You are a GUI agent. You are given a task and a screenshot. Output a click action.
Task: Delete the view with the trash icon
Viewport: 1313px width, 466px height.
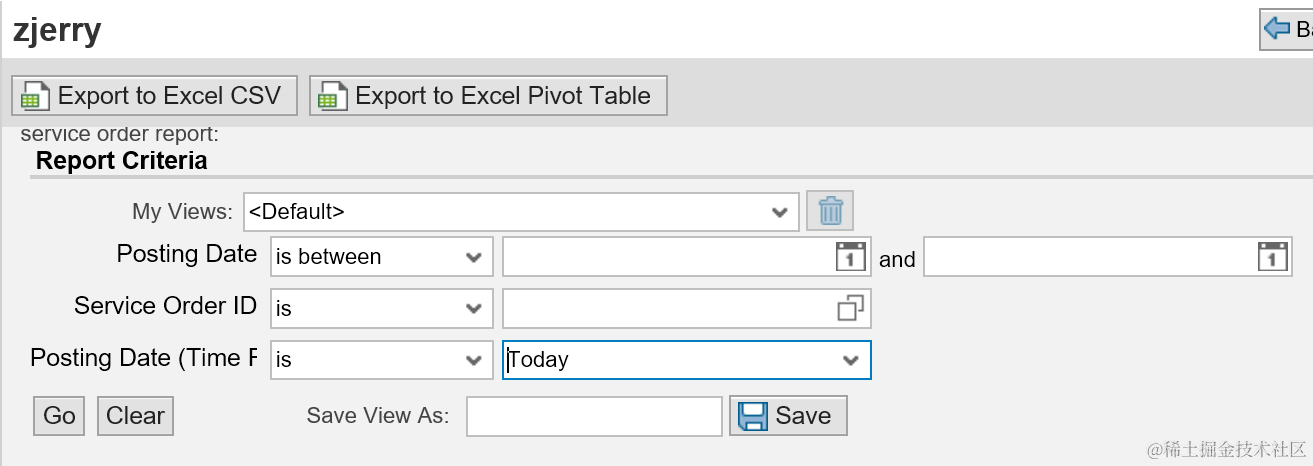[831, 211]
